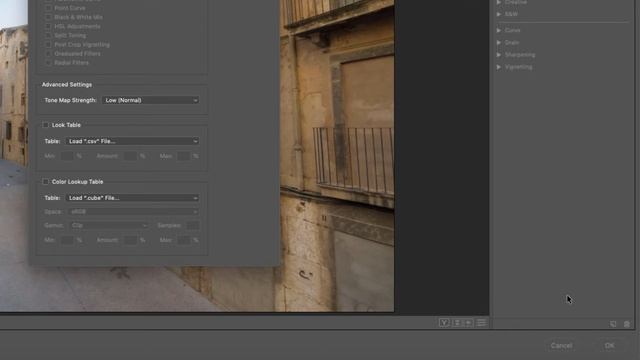Open the Tone Map Strength dropdown

(x=150, y=100)
